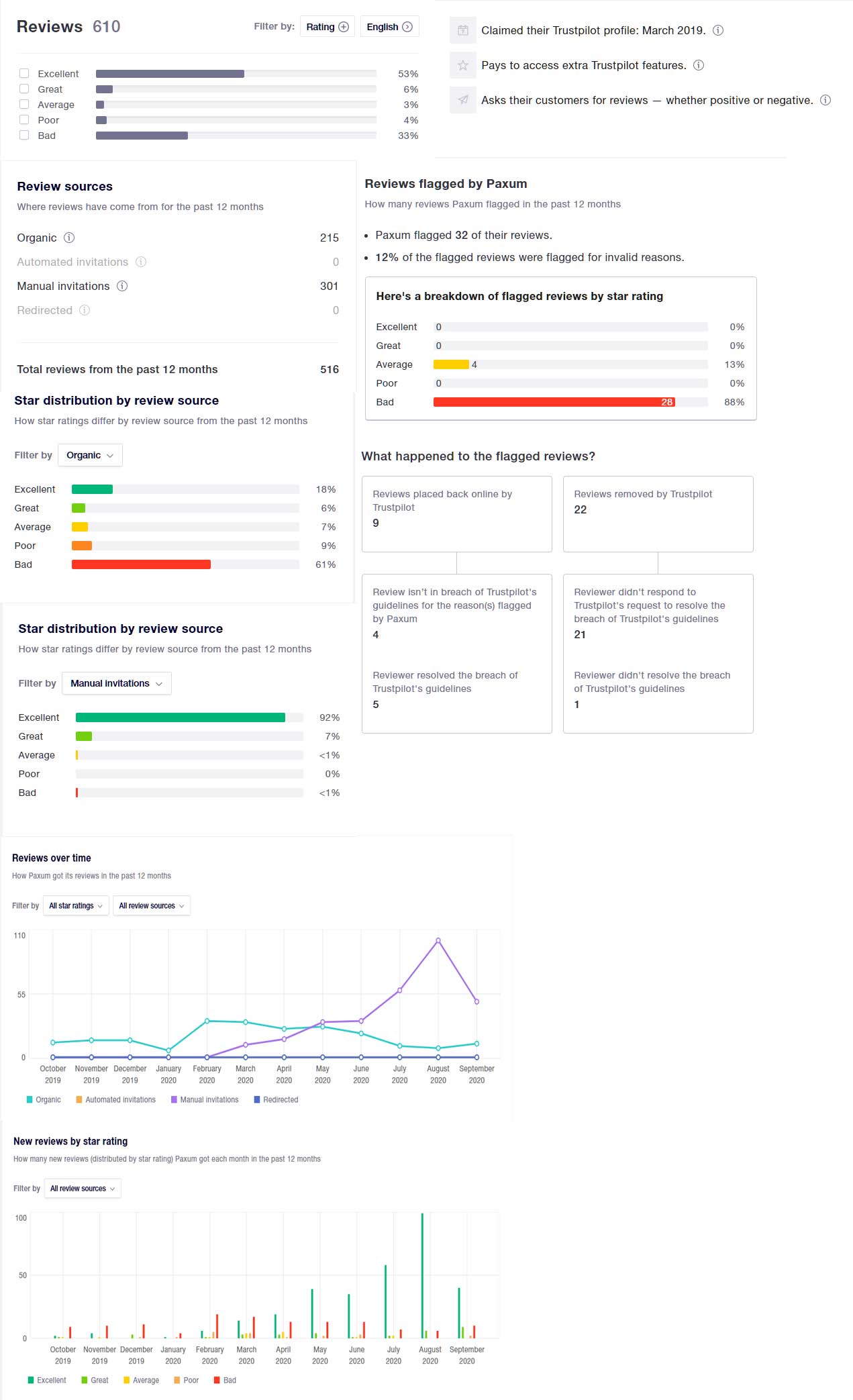Click the Reviews placed back online by Trustpilot card
Screen dimensions: 853x1400
[457, 514]
